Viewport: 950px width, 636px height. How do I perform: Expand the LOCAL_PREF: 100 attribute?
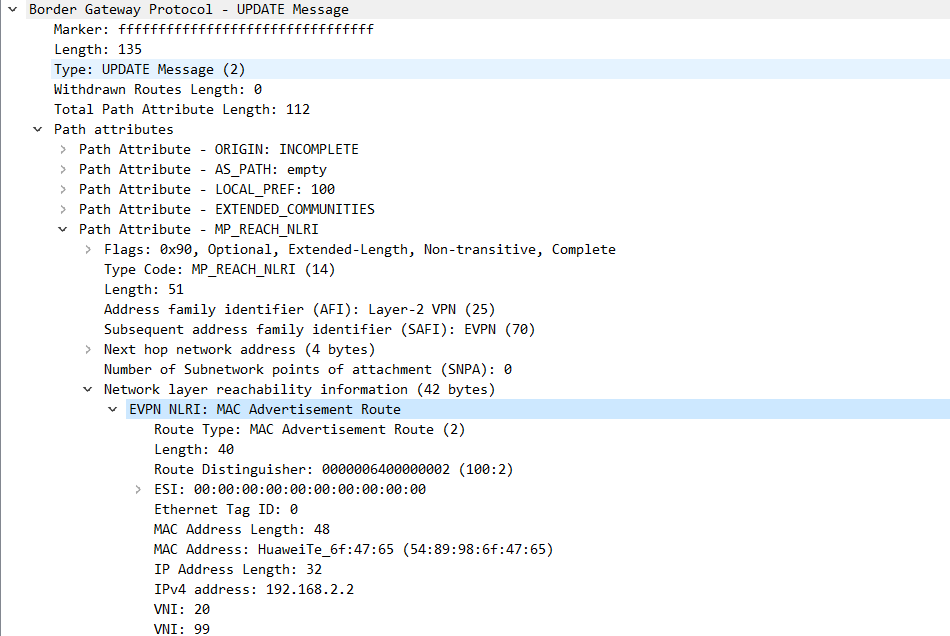(x=62, y=189)
